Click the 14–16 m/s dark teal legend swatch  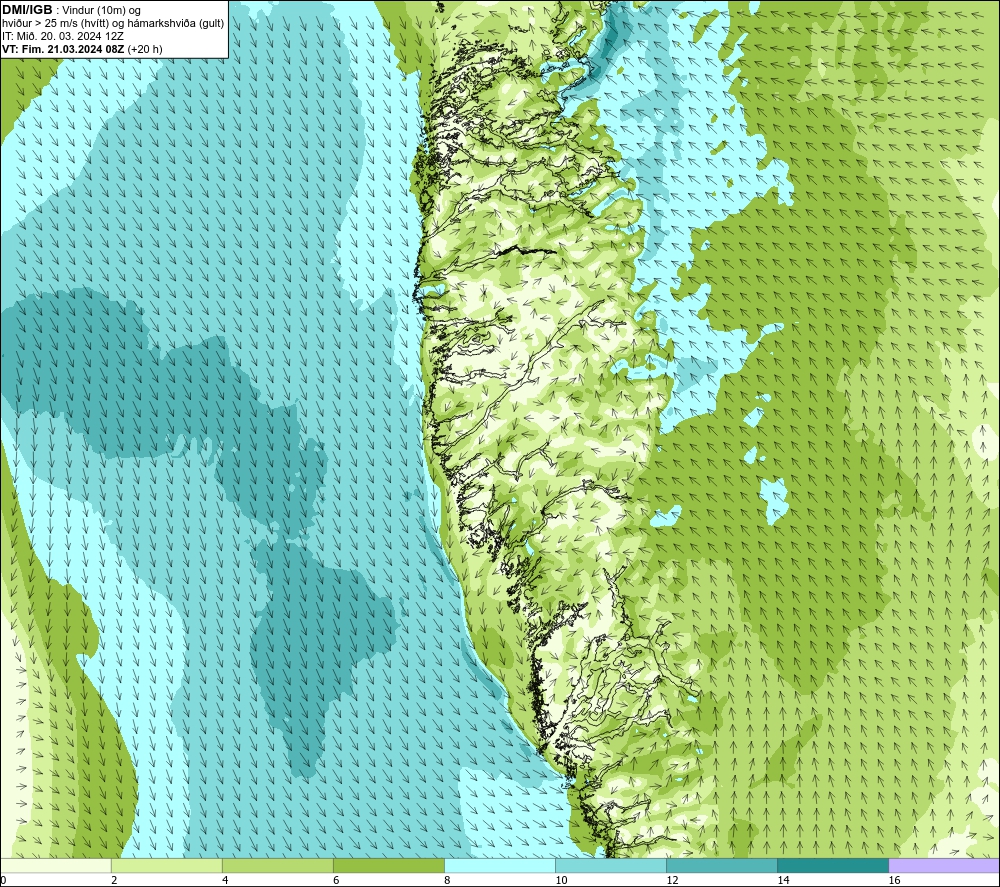coord(833,866)
